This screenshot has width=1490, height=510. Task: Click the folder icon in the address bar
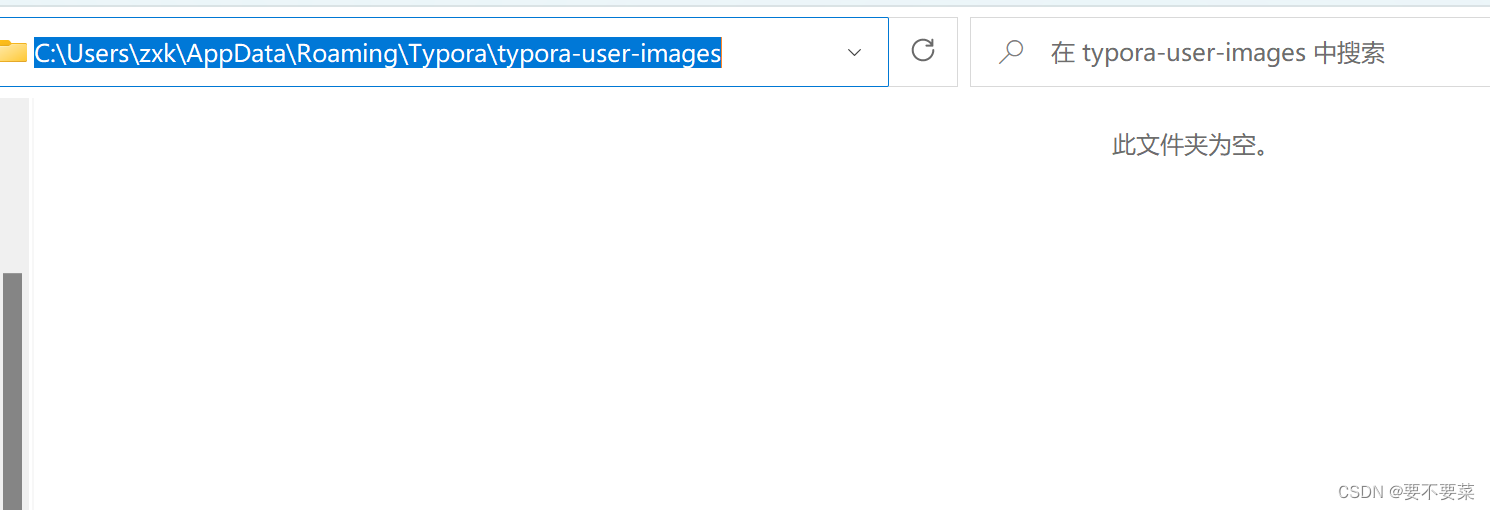[x=13, y=51]
